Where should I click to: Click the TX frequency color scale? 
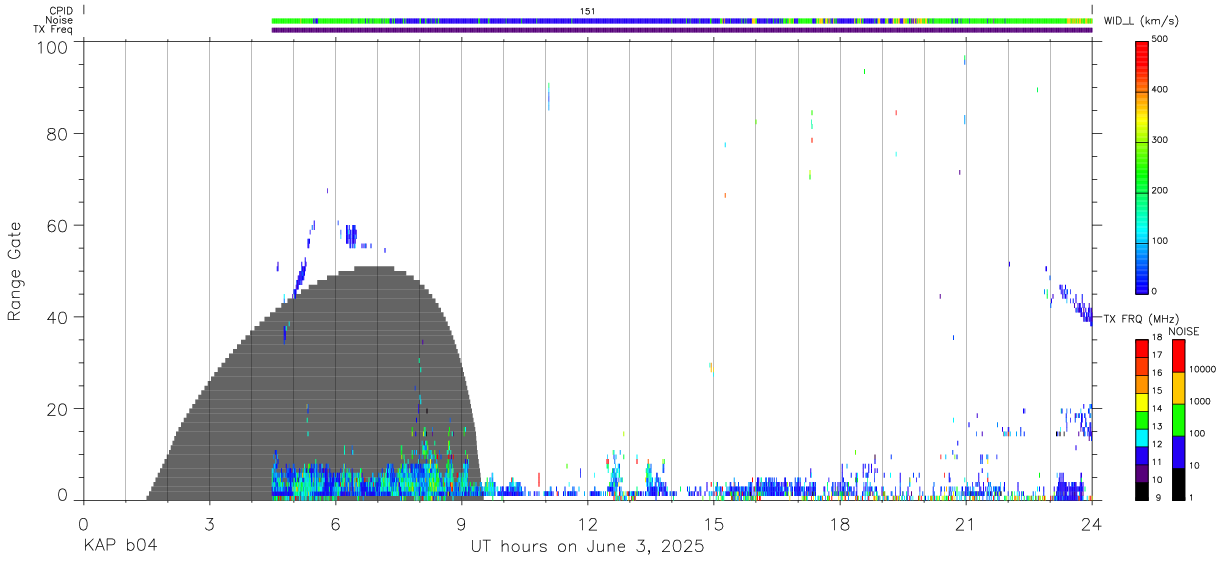tap(1142, 418)
